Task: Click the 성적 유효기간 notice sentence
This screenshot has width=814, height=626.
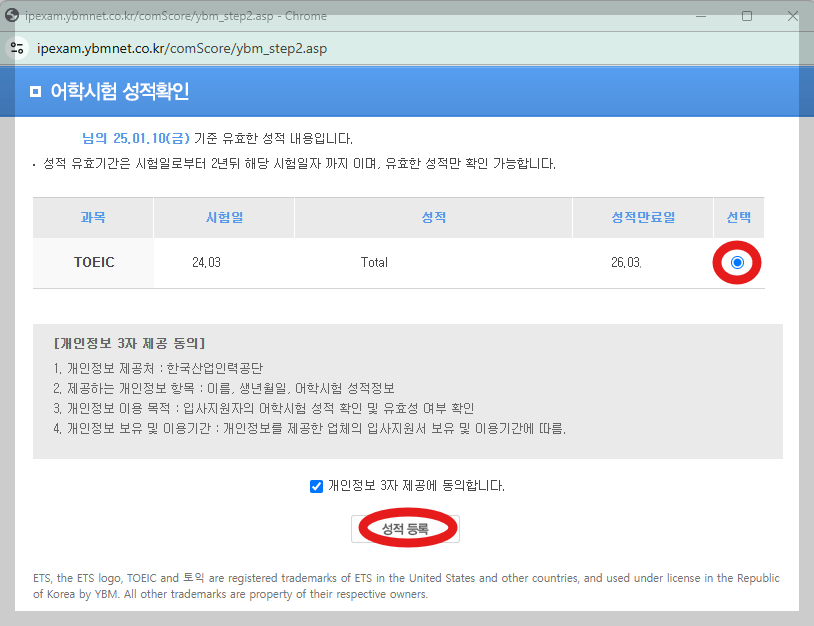Action: pyautogui.click(x=299, y=164)
